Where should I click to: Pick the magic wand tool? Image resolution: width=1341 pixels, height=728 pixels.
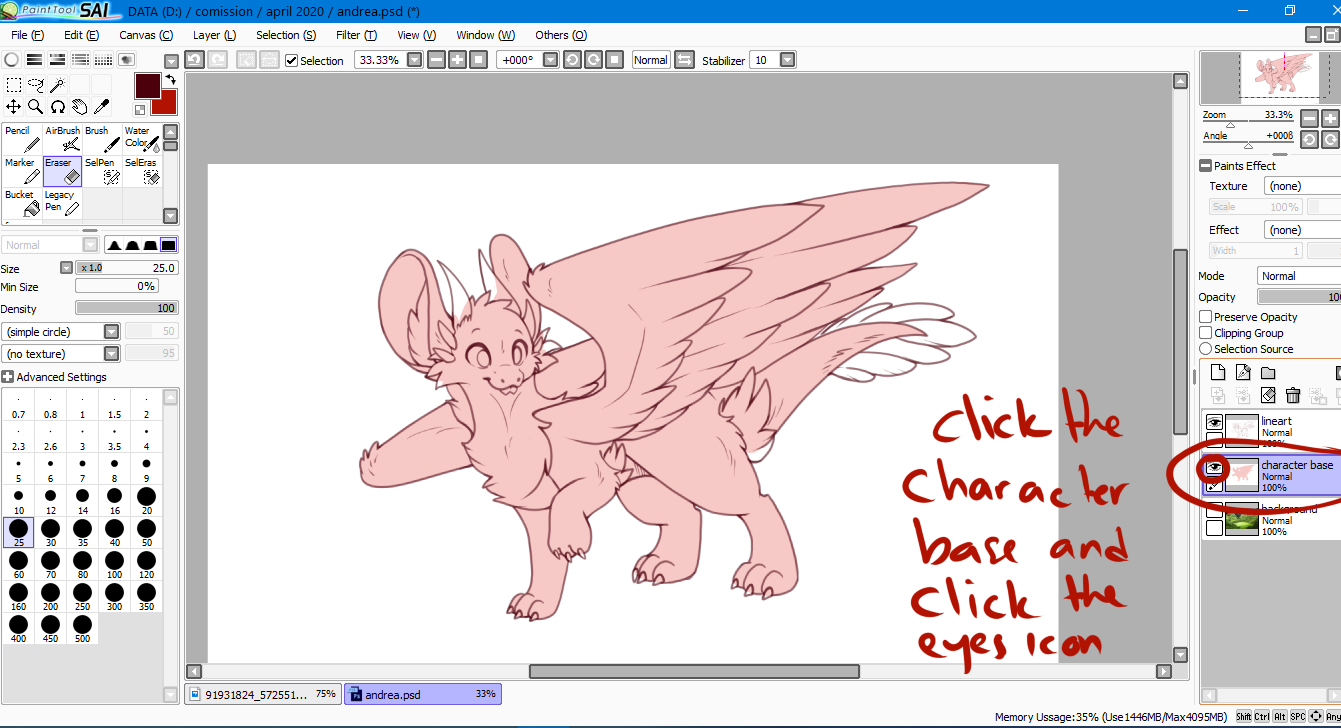pos(57,85)
